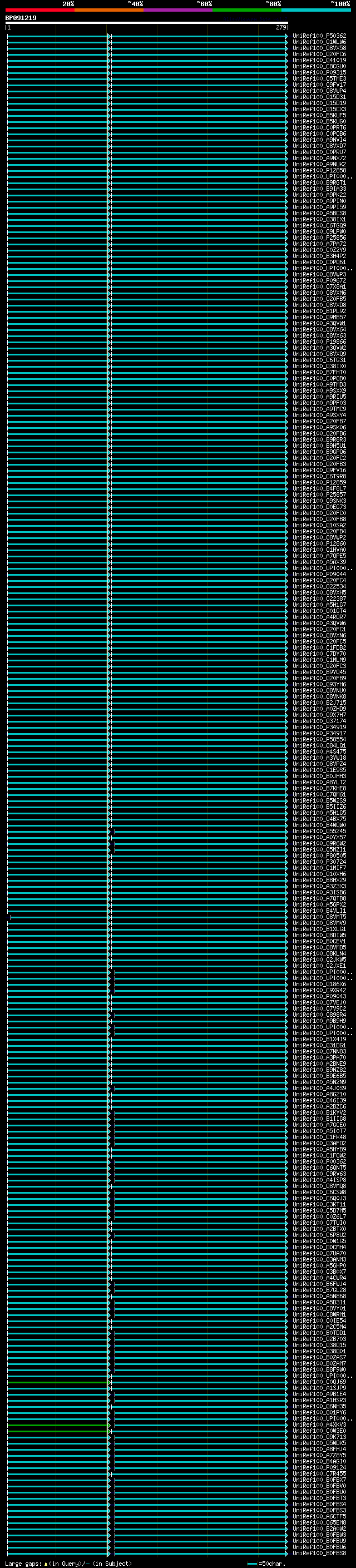Select alignment label UniRef100_P80505
Viewport: 356px width, 1568px height.
[319, 855]
